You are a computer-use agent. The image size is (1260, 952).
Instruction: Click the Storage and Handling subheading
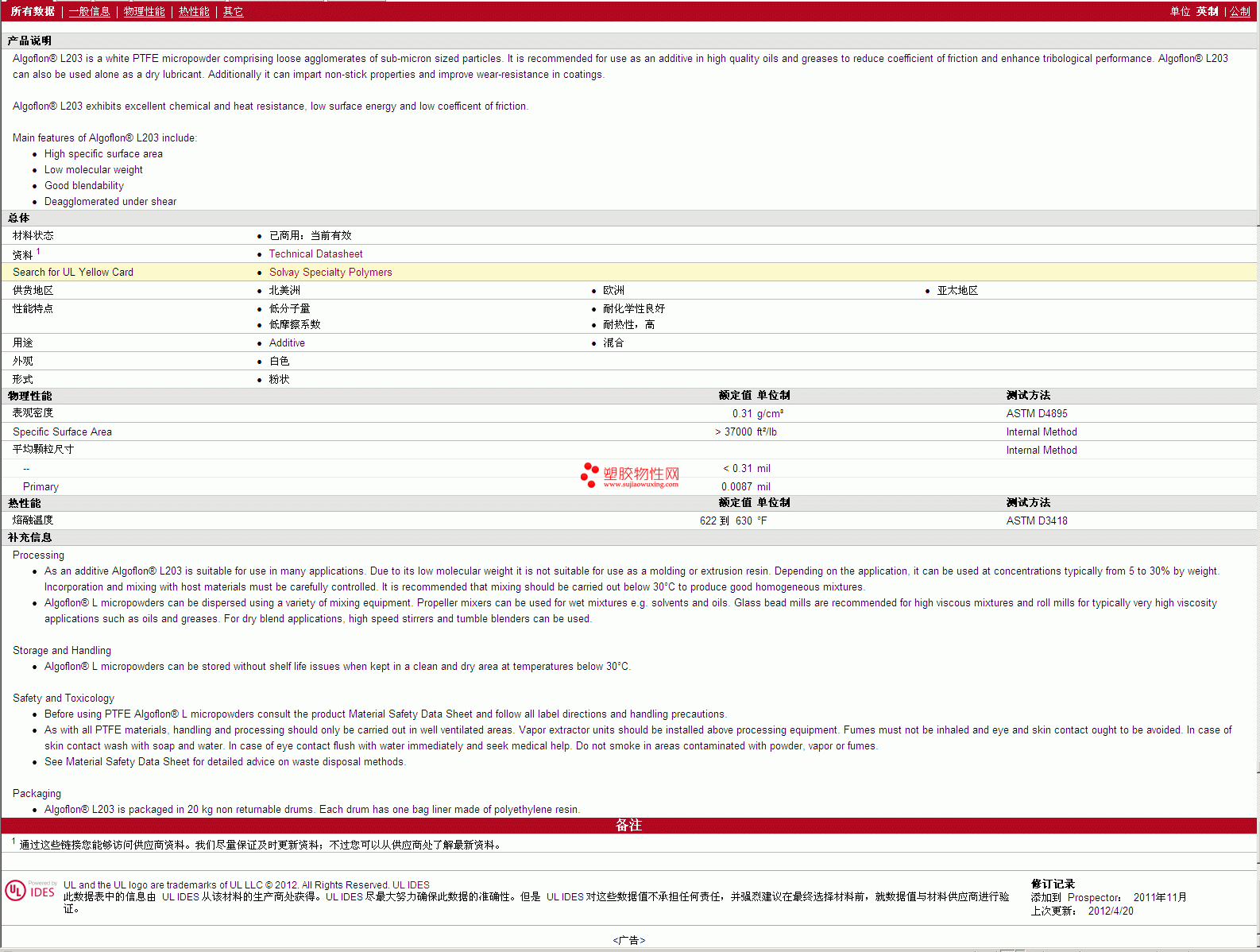pos(62,650)
